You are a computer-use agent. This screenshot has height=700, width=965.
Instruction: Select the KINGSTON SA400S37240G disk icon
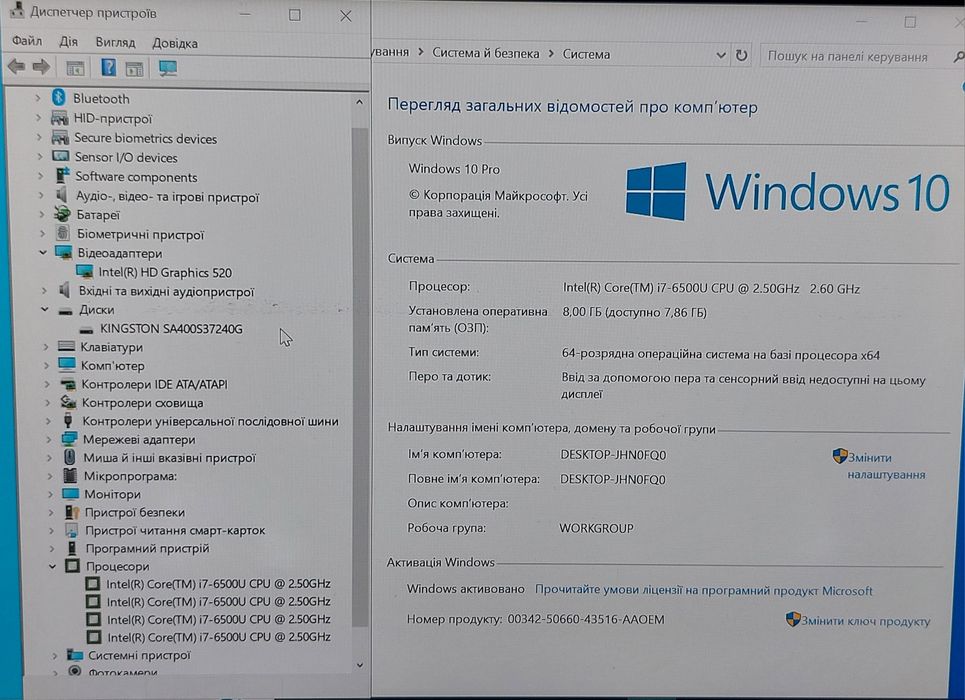(x=86, y=329)
